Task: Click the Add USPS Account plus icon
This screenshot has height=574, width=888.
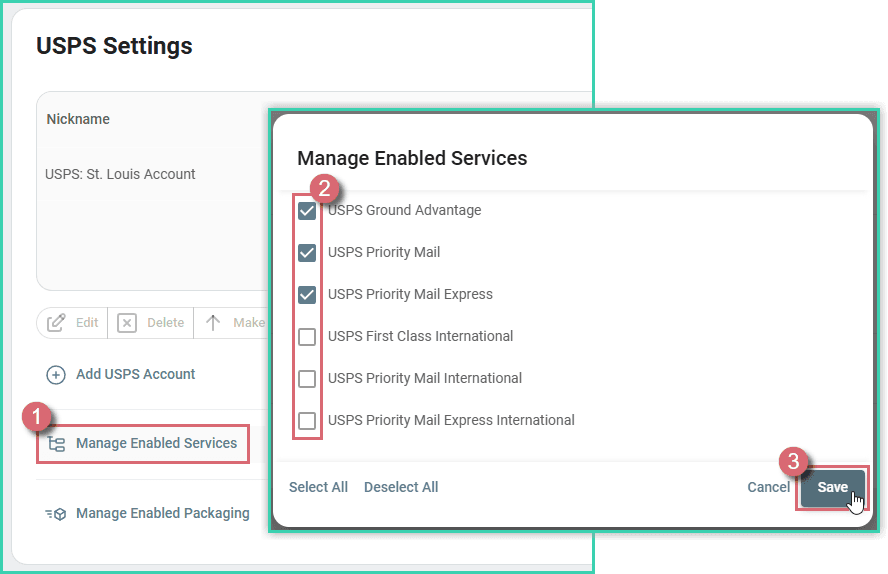Action: coord(56,375)
